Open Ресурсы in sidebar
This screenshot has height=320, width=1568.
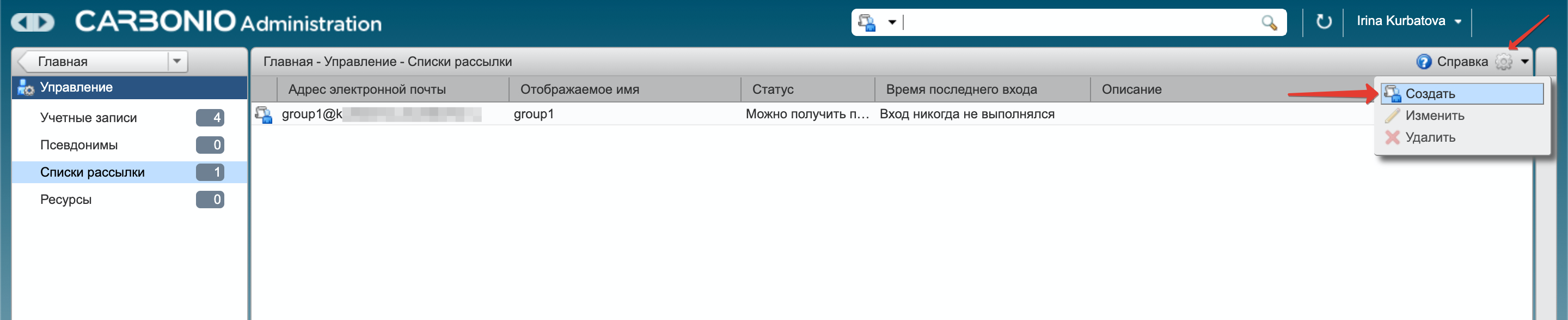pyautogui.click(x=66, y=200)
